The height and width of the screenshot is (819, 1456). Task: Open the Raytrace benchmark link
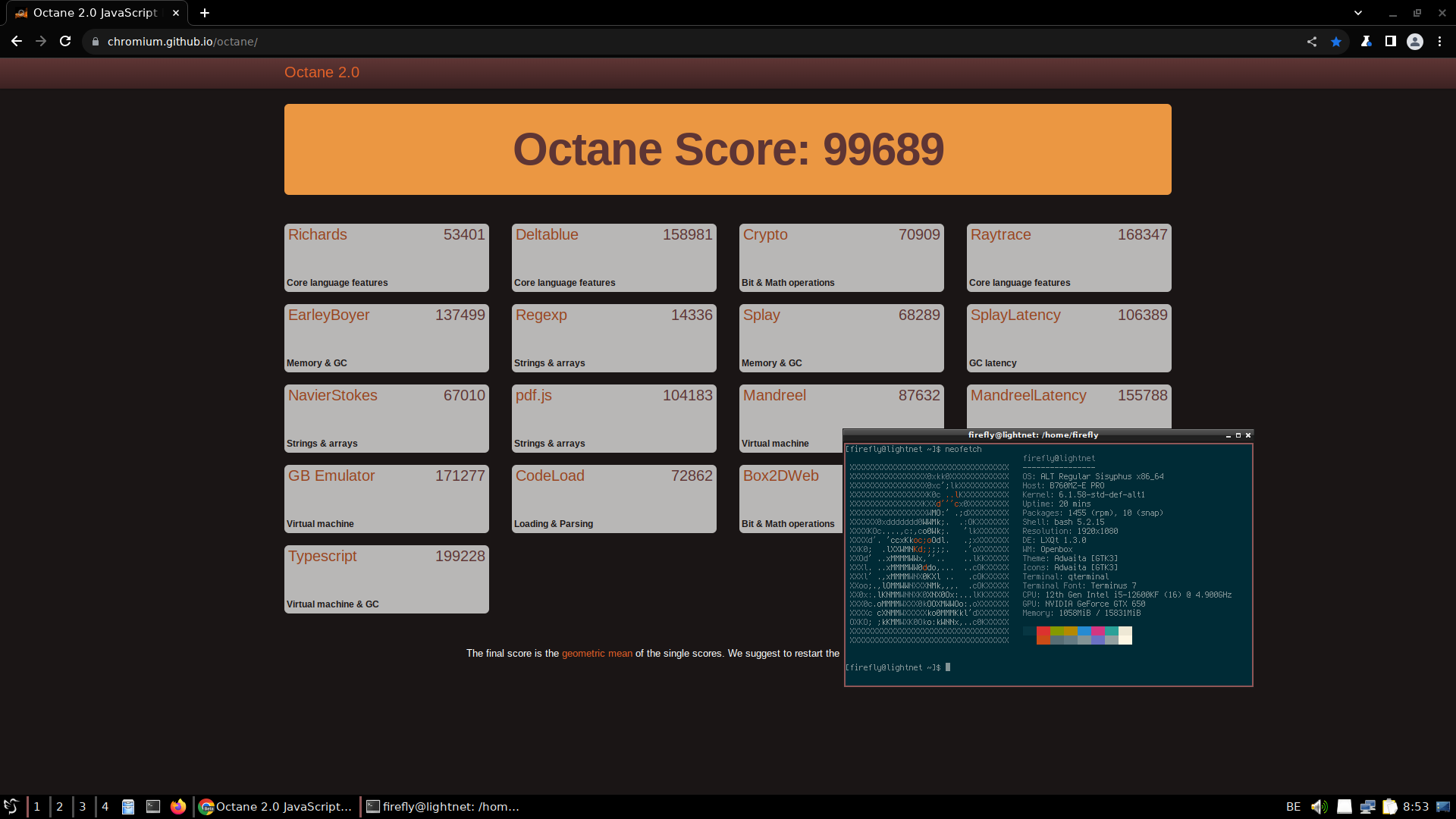point(1001,235)
